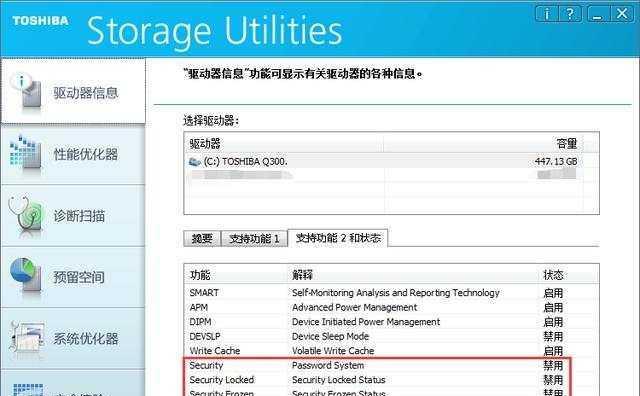
Task: Select the 性能优化器 performance optimizer icon
Action: point(25,153)
